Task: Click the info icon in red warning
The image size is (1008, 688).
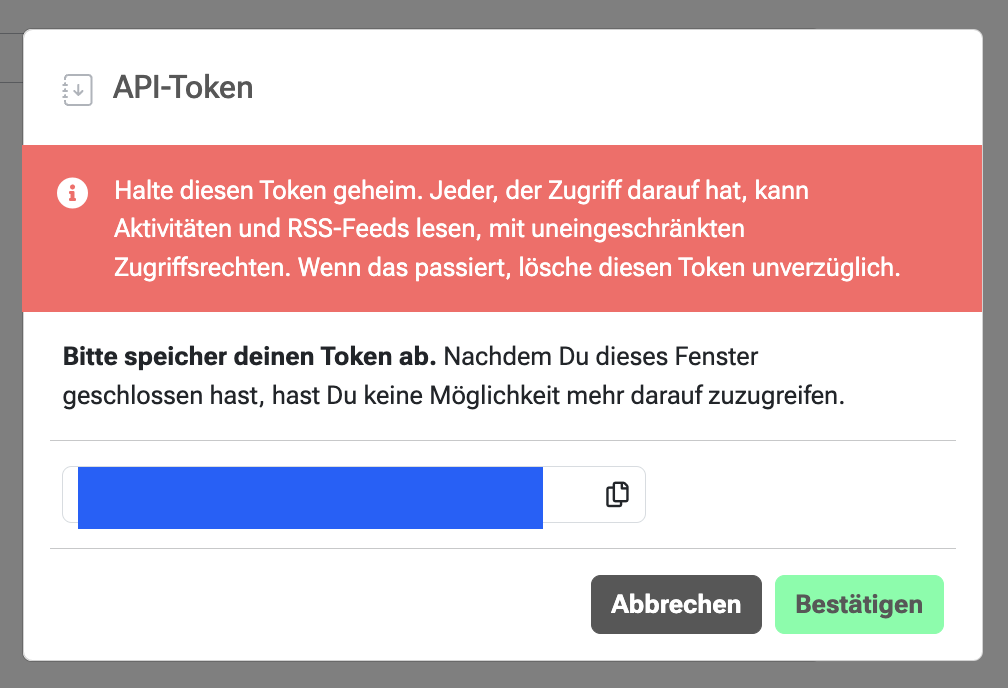Action: pos(72,192)
